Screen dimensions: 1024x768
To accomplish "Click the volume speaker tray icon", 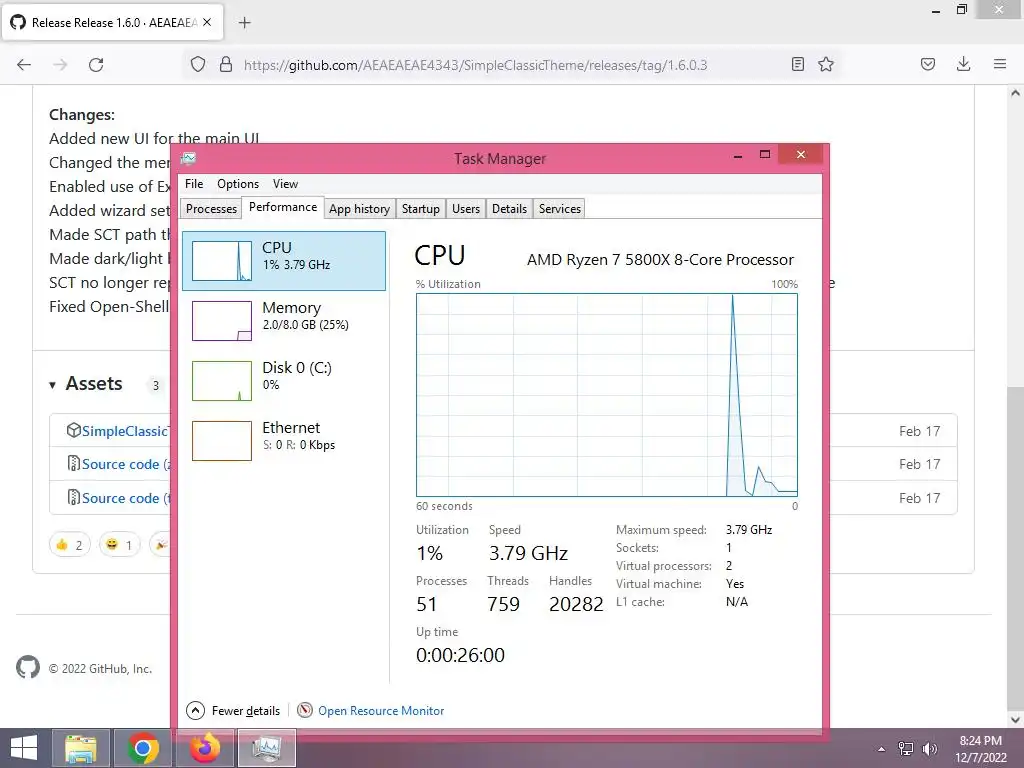I will pos(930,749).
